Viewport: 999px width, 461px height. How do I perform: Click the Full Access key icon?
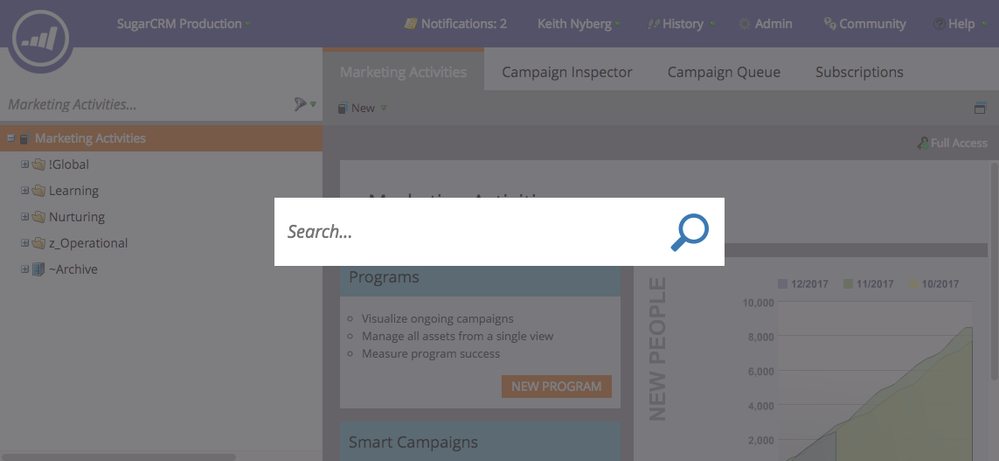tap(923, 143)
